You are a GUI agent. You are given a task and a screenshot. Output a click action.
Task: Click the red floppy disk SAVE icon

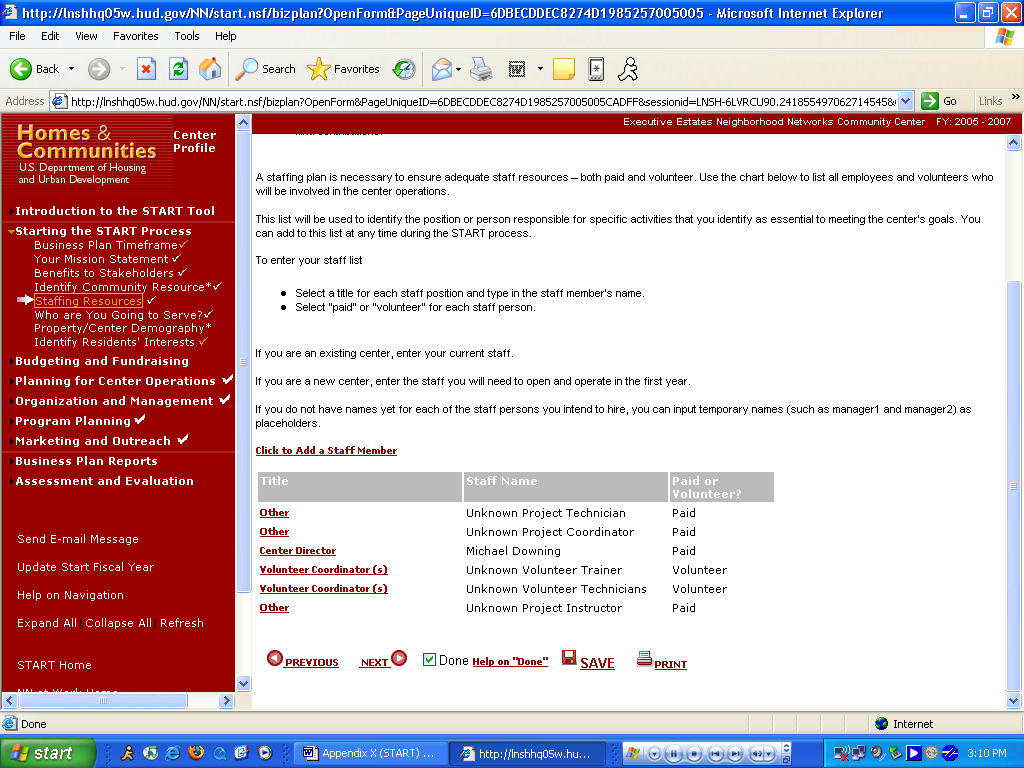click(569, 658)
